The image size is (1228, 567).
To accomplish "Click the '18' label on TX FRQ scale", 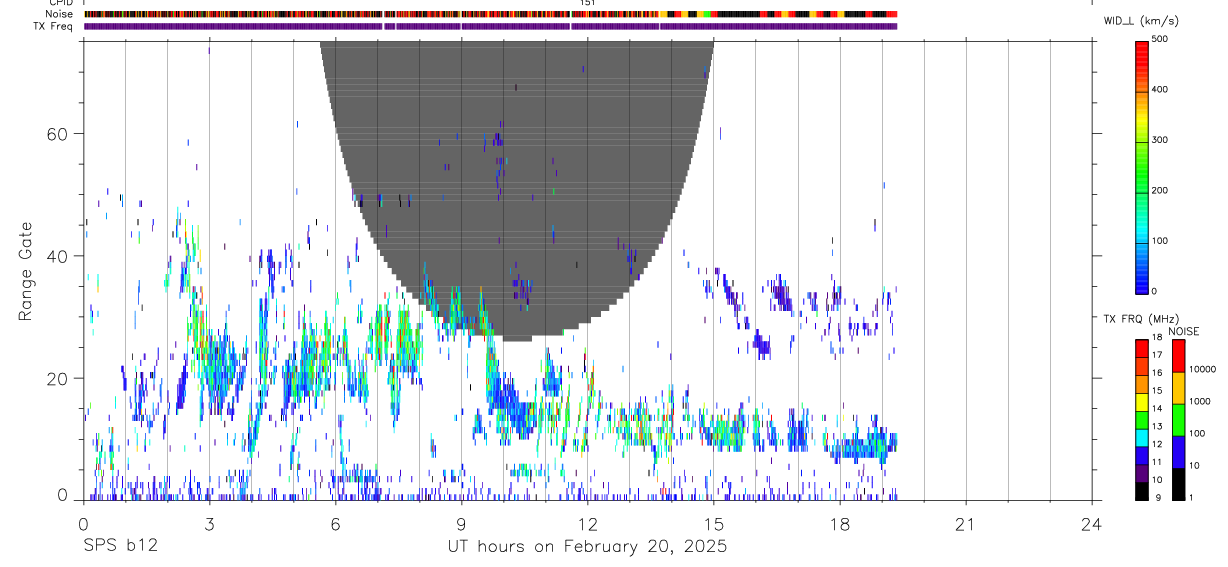I will 1157,337.
